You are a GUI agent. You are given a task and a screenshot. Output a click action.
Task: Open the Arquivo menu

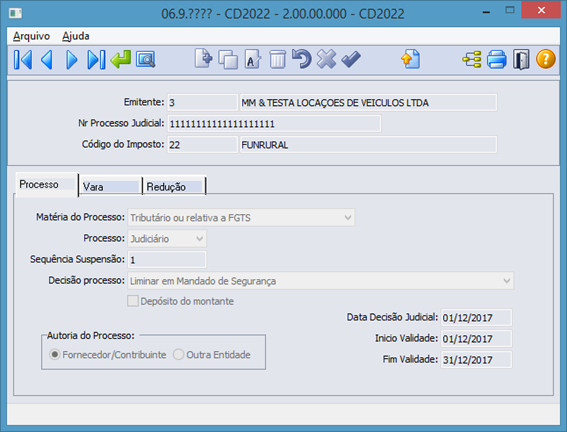pos(31,36)
